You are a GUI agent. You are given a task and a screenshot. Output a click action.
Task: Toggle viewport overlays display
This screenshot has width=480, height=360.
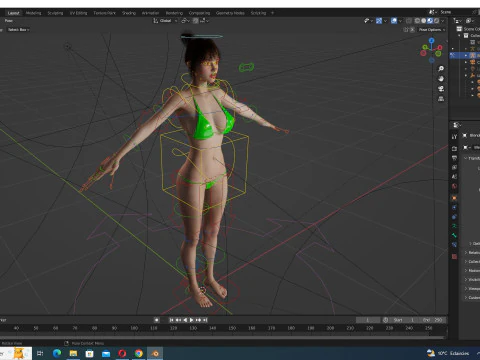coord(394,21)
